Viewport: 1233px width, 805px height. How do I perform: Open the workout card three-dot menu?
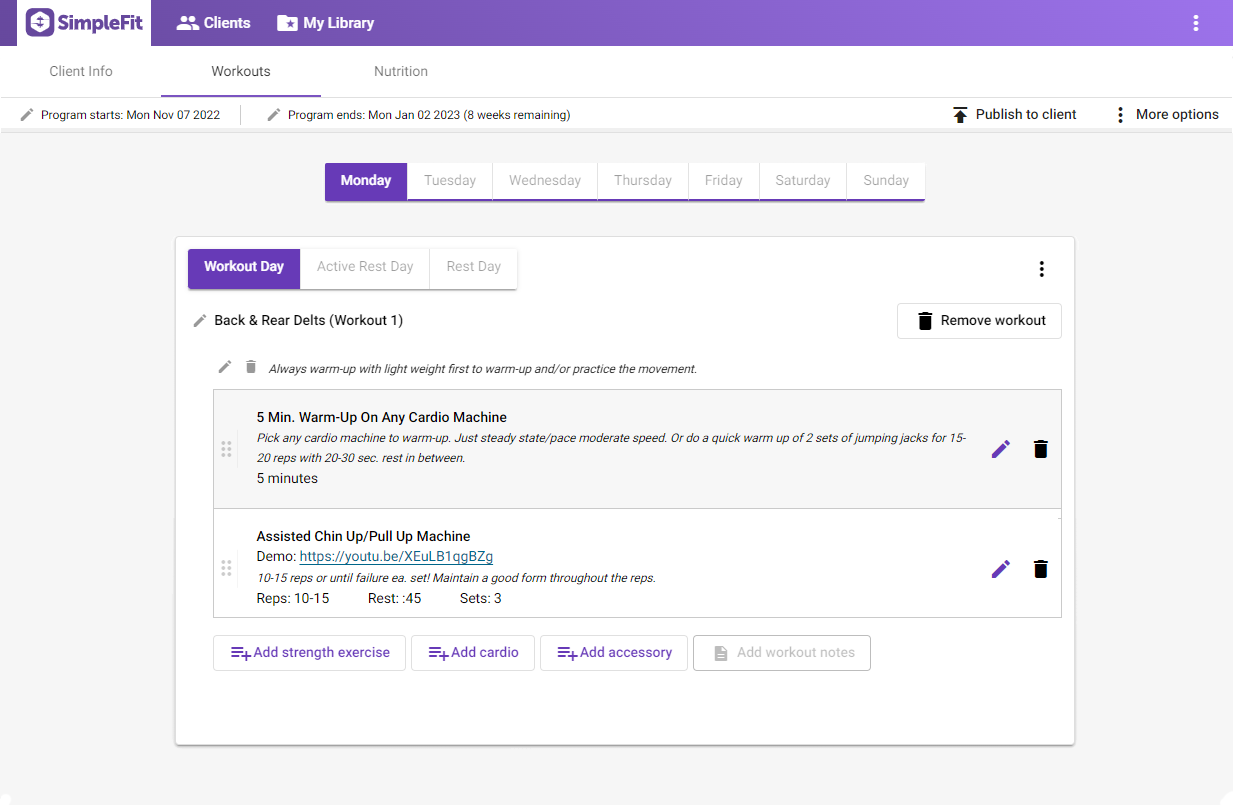tap(1041, 268)
